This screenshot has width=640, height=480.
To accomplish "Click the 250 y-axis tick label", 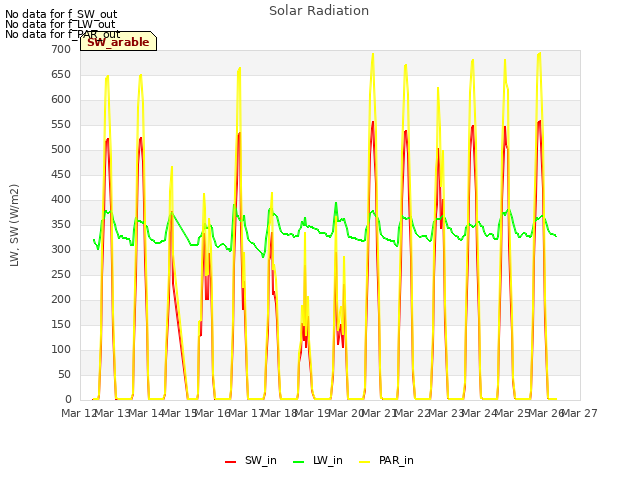I will point(61,274).
